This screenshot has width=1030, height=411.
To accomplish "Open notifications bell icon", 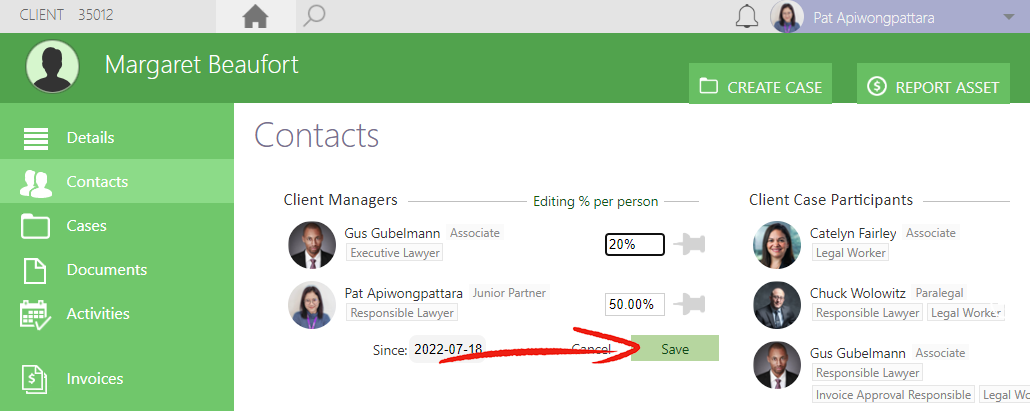I will [746, 16].
